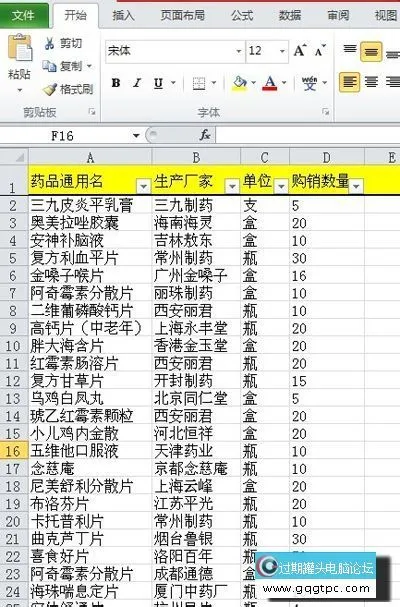Image resolution: width=400 pixels, height=607 pixels.
Task: Open filter for 药品通用名 column
Action: pyautogui.click(x=143, y=187)
